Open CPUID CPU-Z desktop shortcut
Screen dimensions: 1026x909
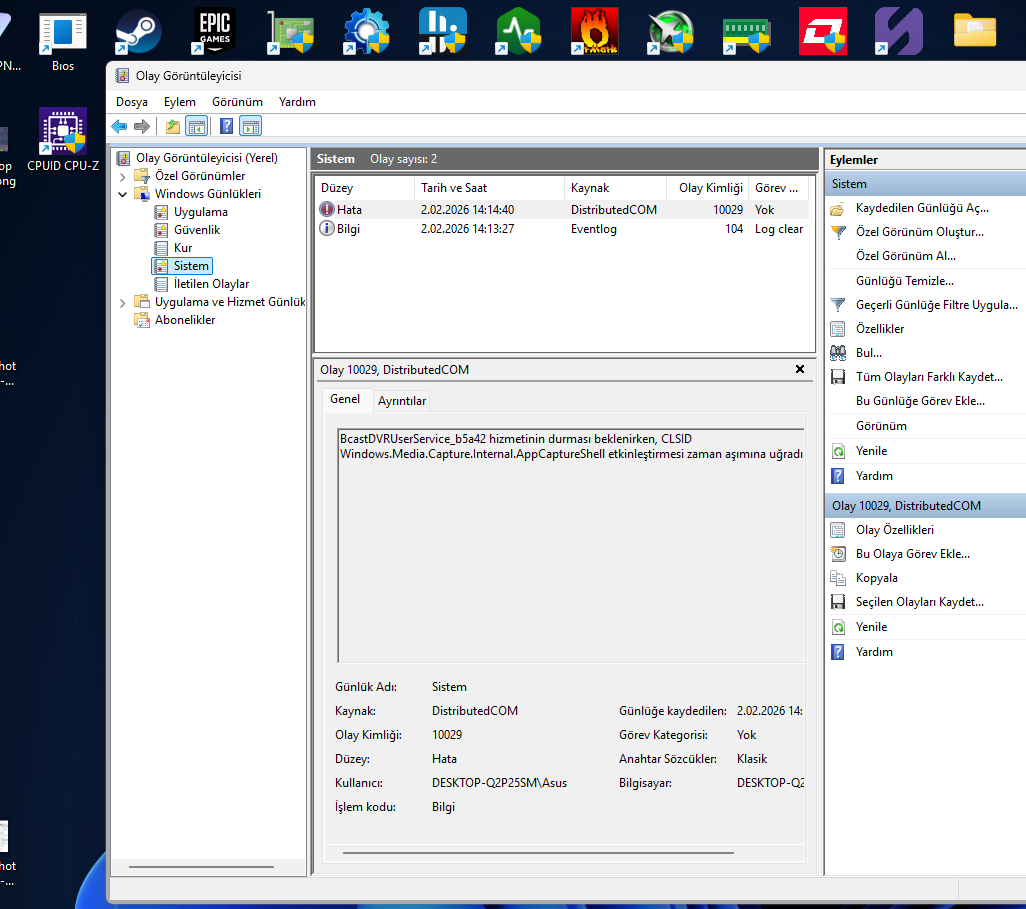pyautogui.click(x=63, y=139)
